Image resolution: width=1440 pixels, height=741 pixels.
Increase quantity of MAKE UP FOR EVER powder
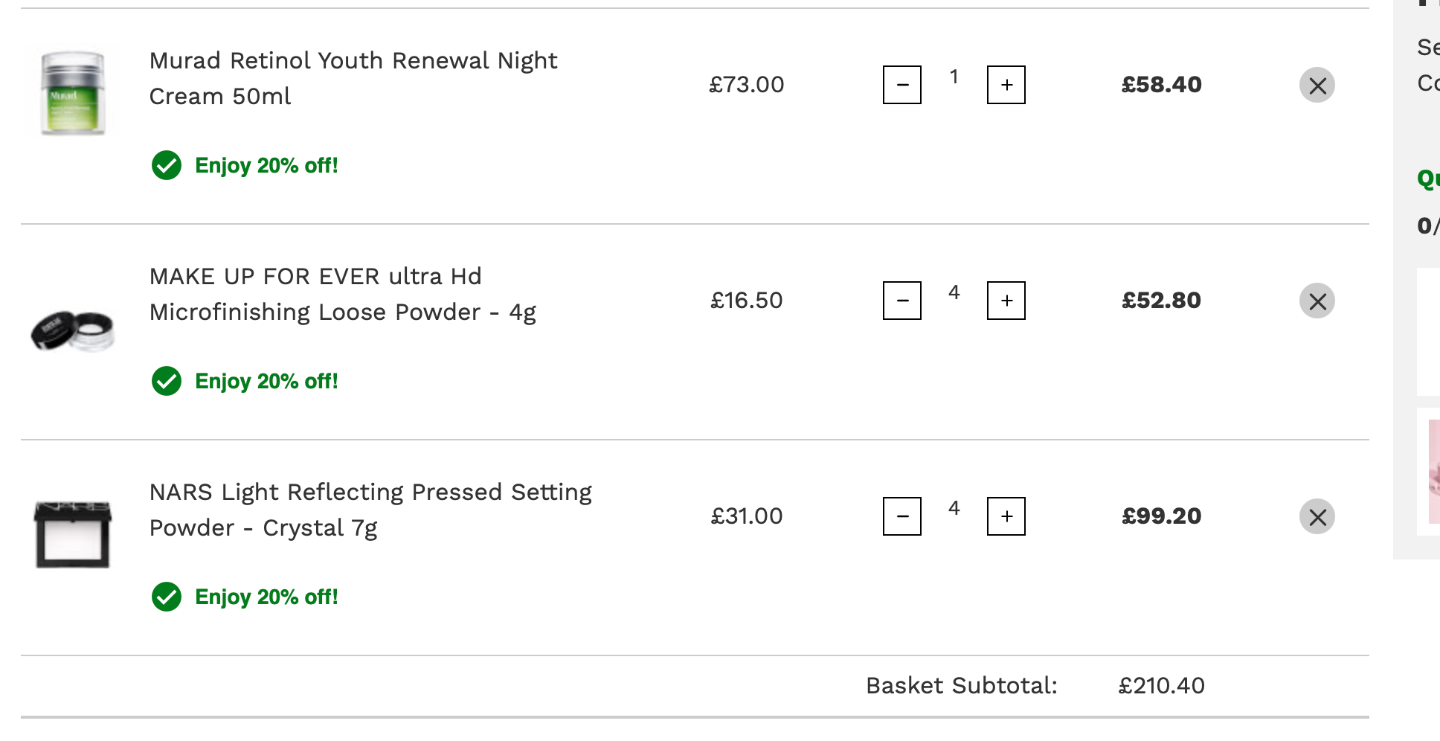(1006, 301)
